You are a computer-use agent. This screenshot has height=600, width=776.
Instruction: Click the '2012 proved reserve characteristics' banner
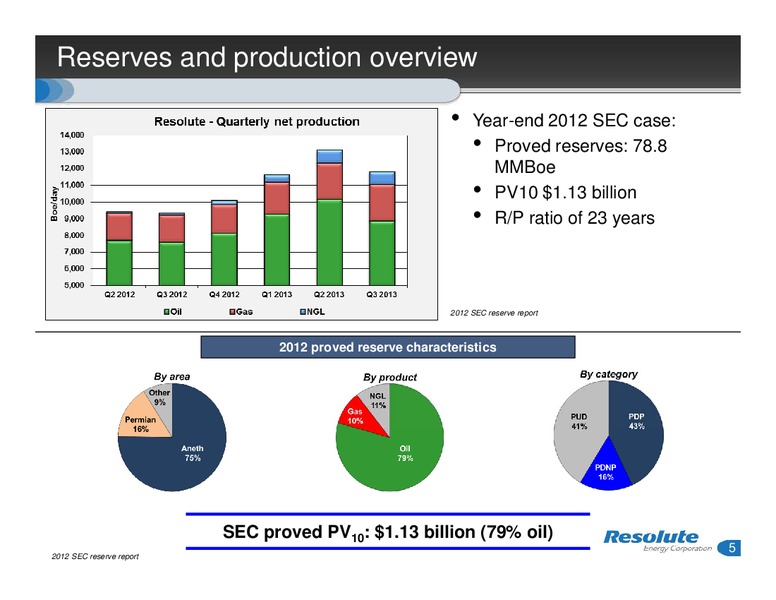pos(388,347)
